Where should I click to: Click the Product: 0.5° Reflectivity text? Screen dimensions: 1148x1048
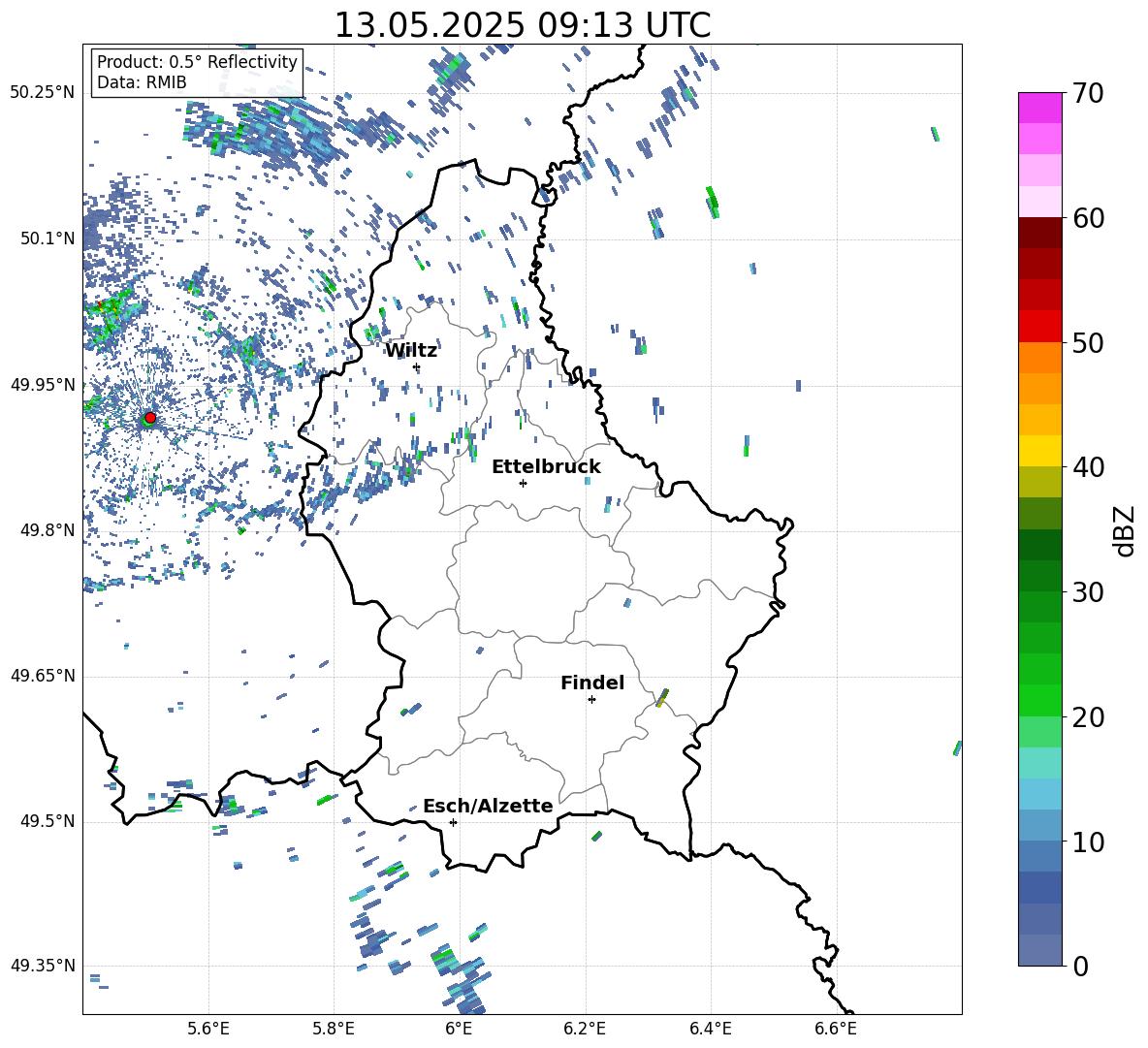pos(197,62)
